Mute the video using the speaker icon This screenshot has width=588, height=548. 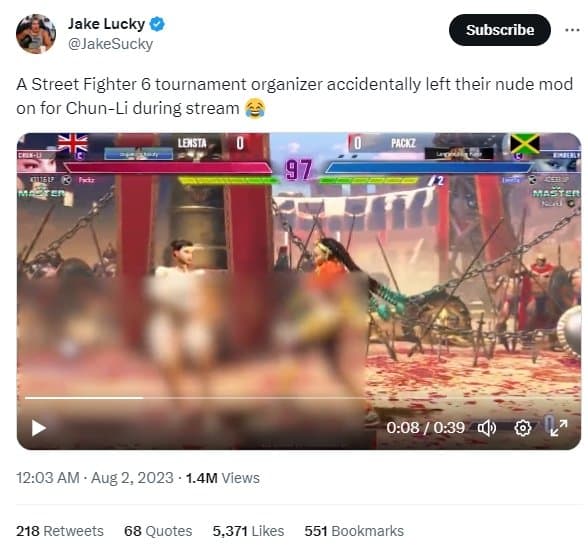[486, 428]
